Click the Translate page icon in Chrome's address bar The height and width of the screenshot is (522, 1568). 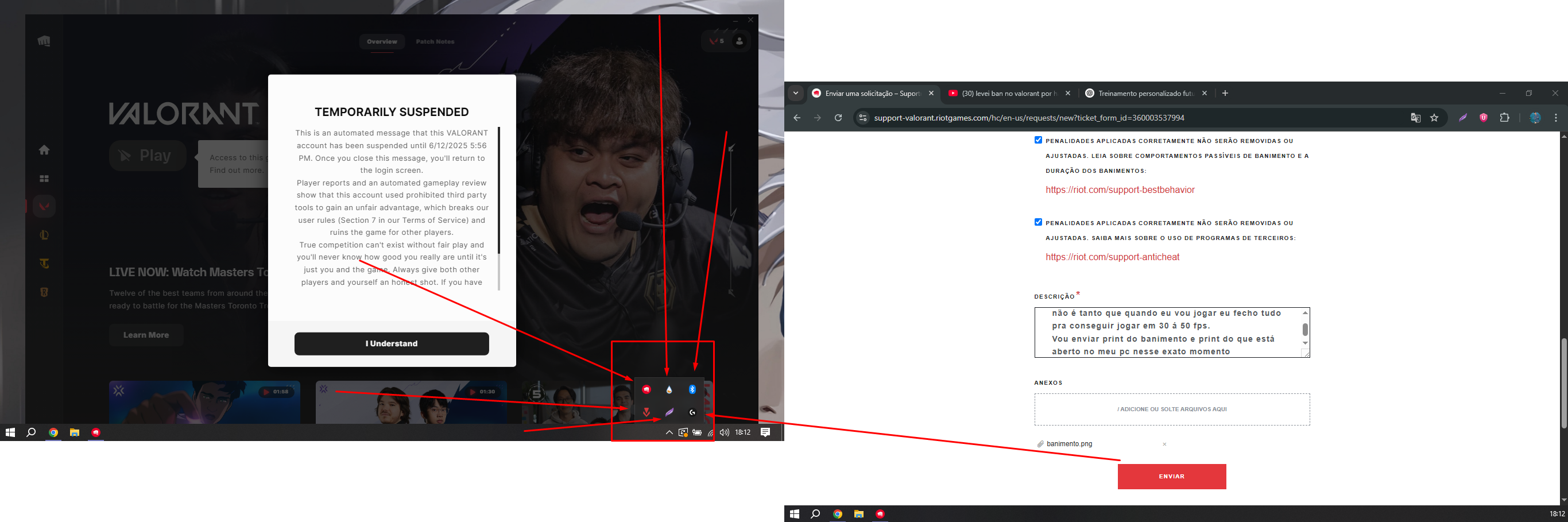coord(1416,118)
